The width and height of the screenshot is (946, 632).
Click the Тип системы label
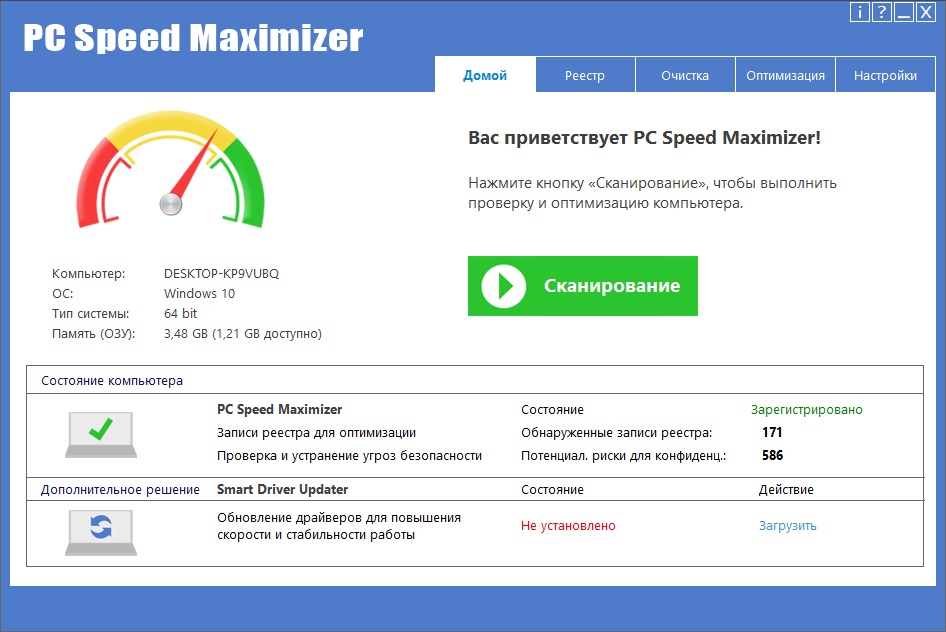(90, 314)
